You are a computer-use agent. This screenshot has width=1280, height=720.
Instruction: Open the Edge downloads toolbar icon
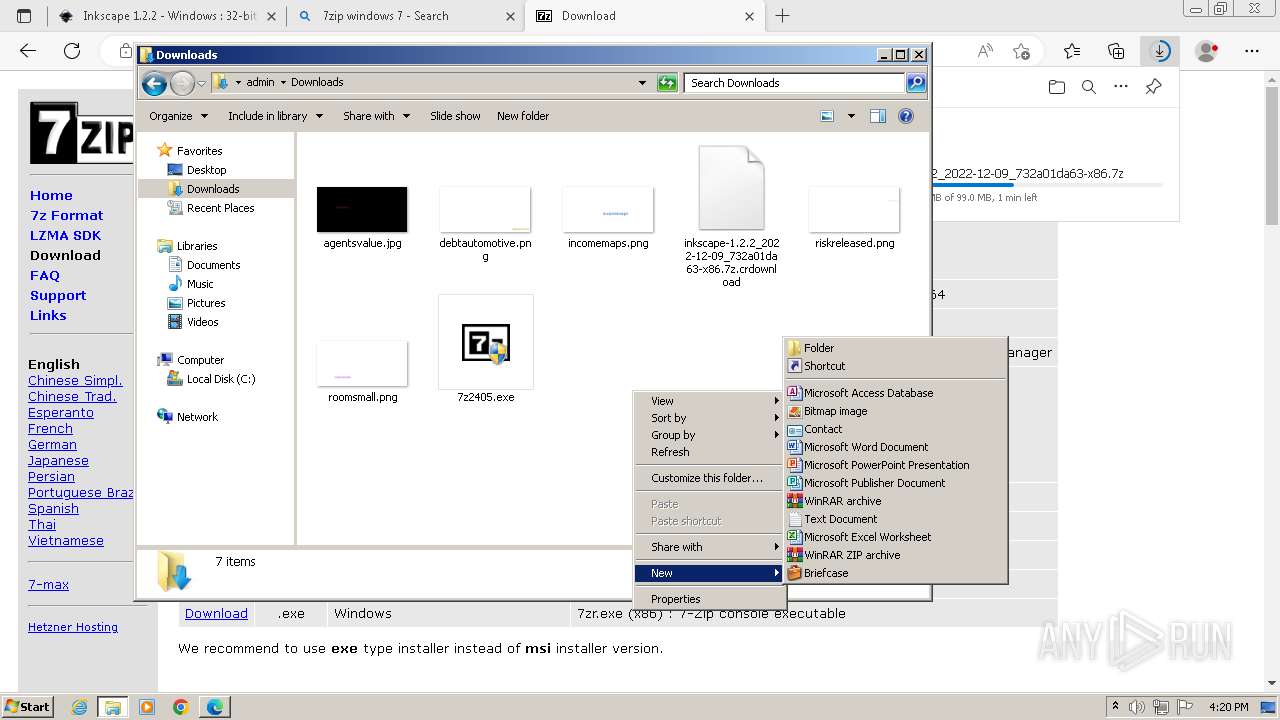tap(1160, 51)
